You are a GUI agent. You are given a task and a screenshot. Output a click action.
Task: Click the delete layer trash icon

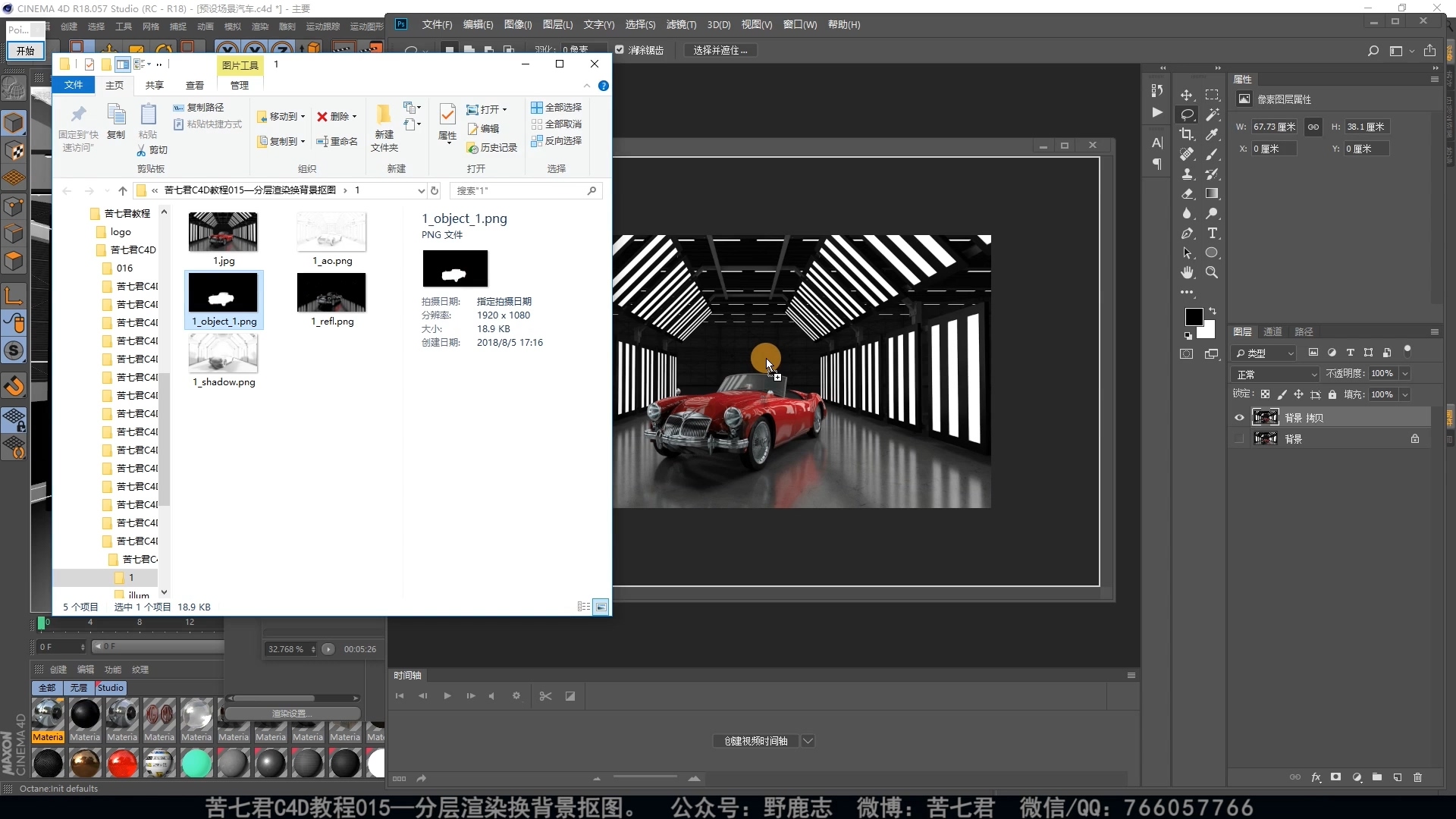coord(1417,777)
